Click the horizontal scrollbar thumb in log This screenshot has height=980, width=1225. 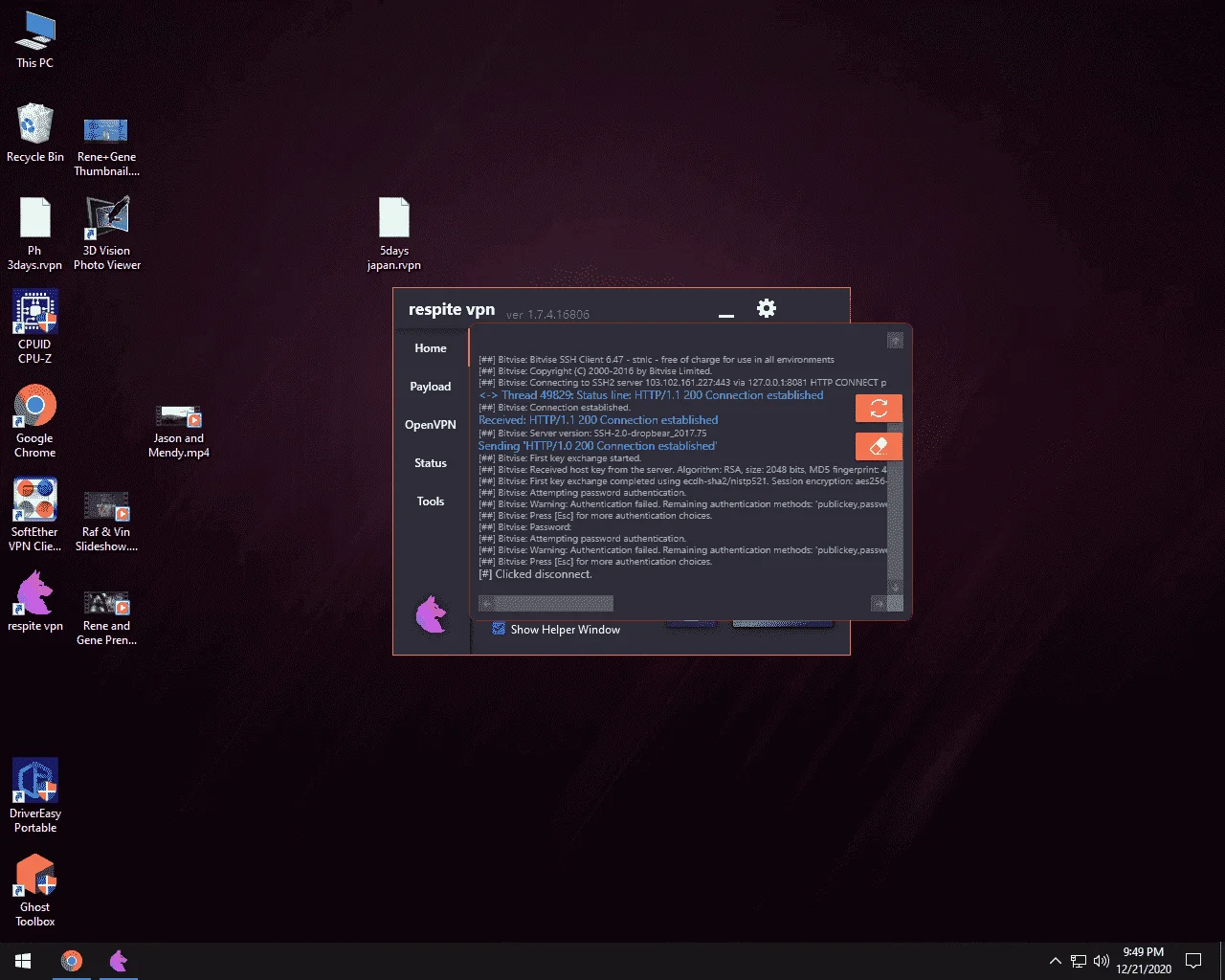tap(553, 604)
